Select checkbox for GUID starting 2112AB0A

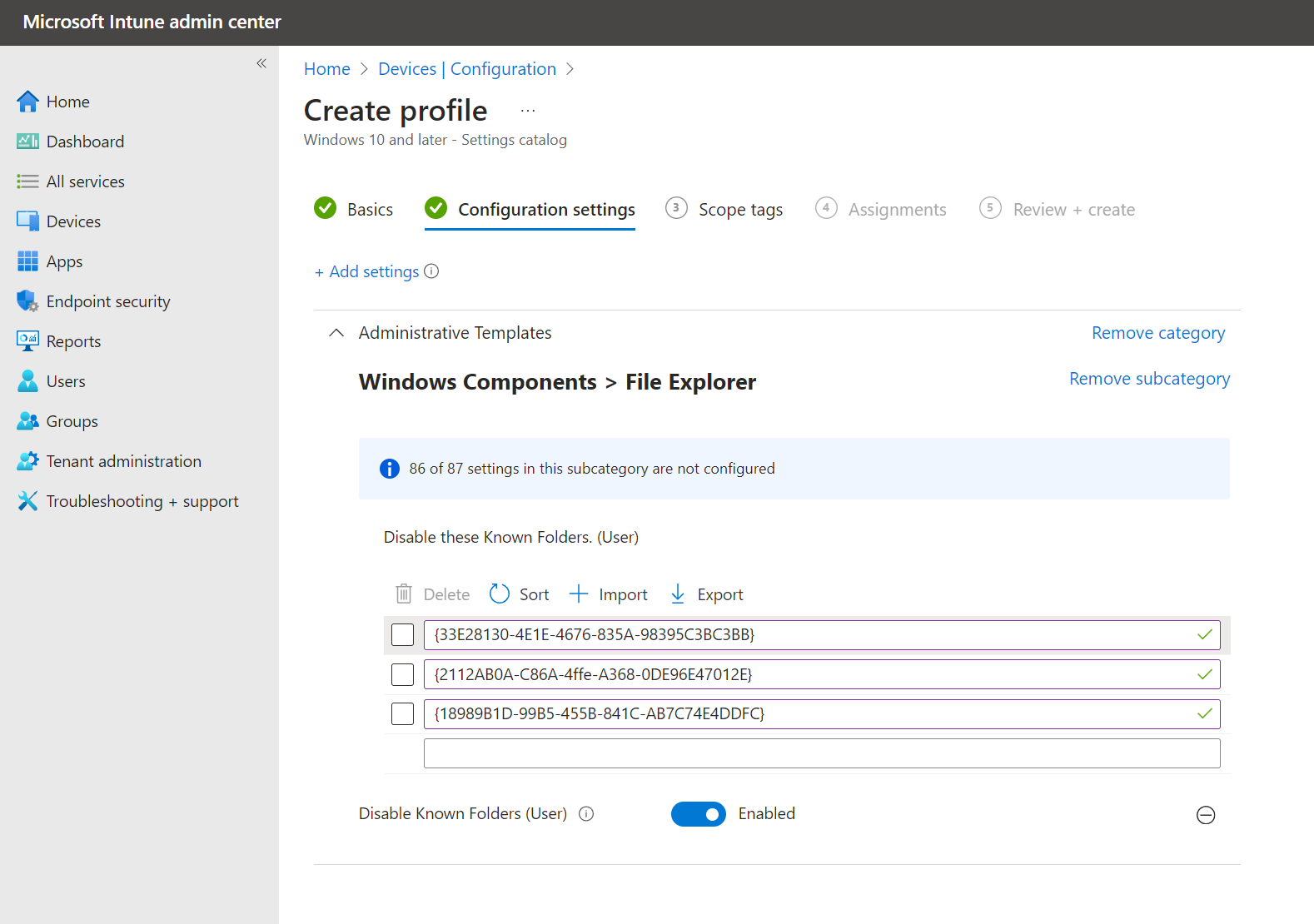[402, 674]
